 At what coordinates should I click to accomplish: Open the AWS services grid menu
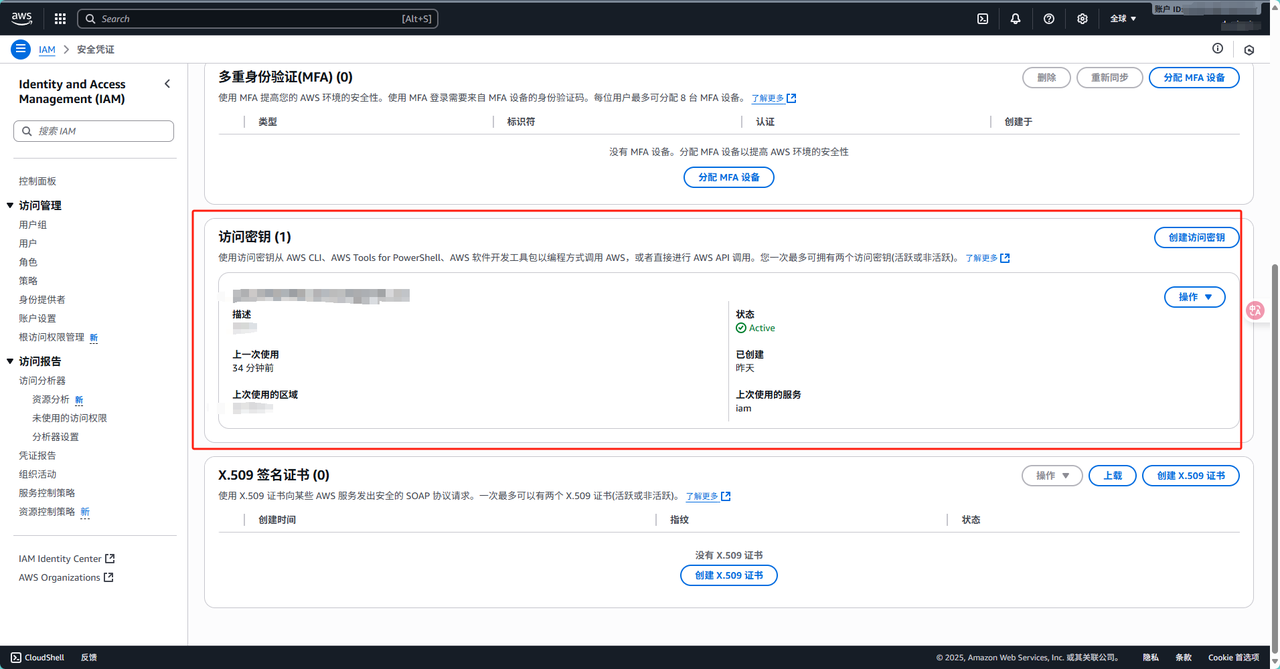[x=60, y=18]
